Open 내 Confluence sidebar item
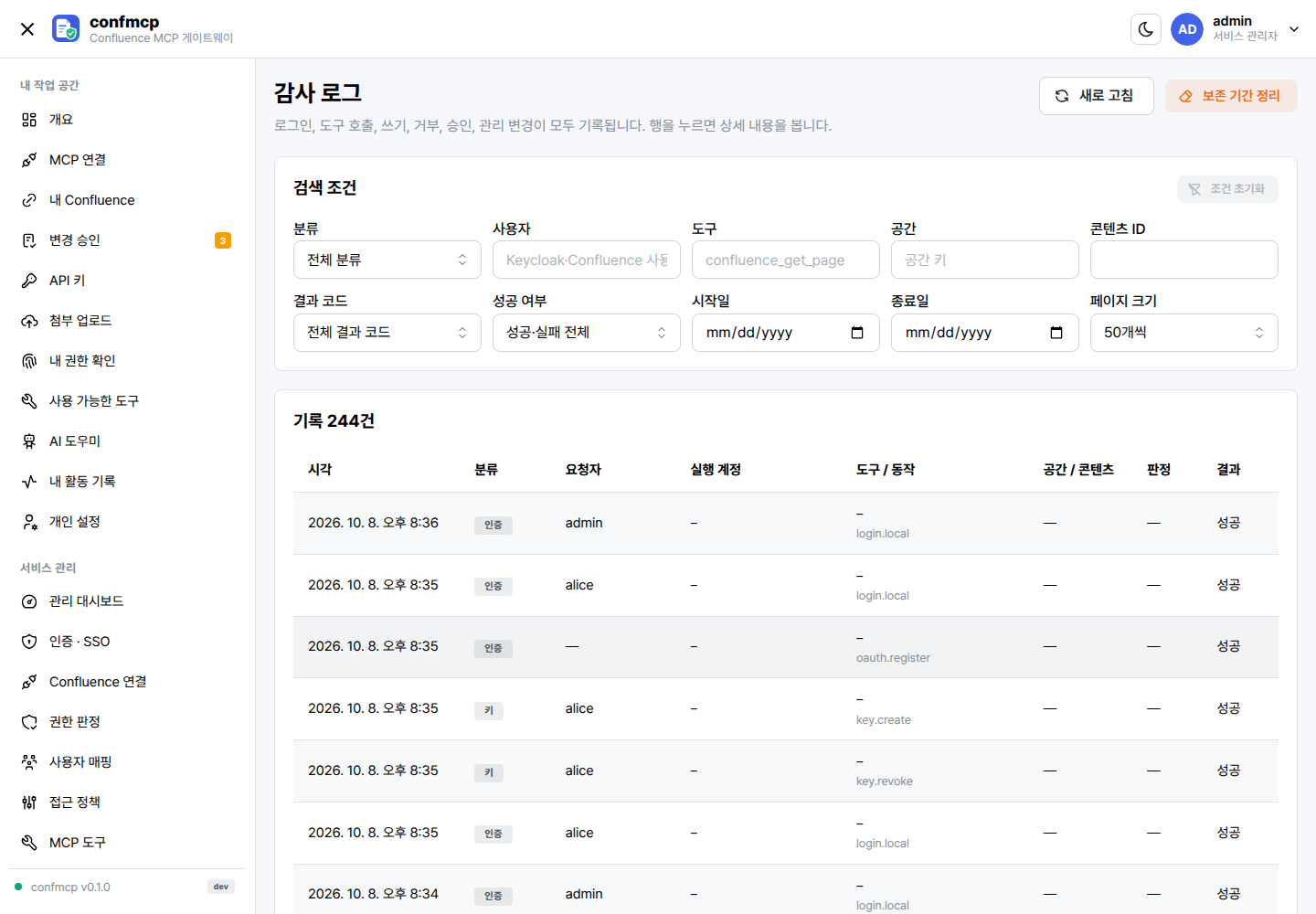Viewport: 1316px width, 914px height. pyautogui.click(x=127, y=200)
